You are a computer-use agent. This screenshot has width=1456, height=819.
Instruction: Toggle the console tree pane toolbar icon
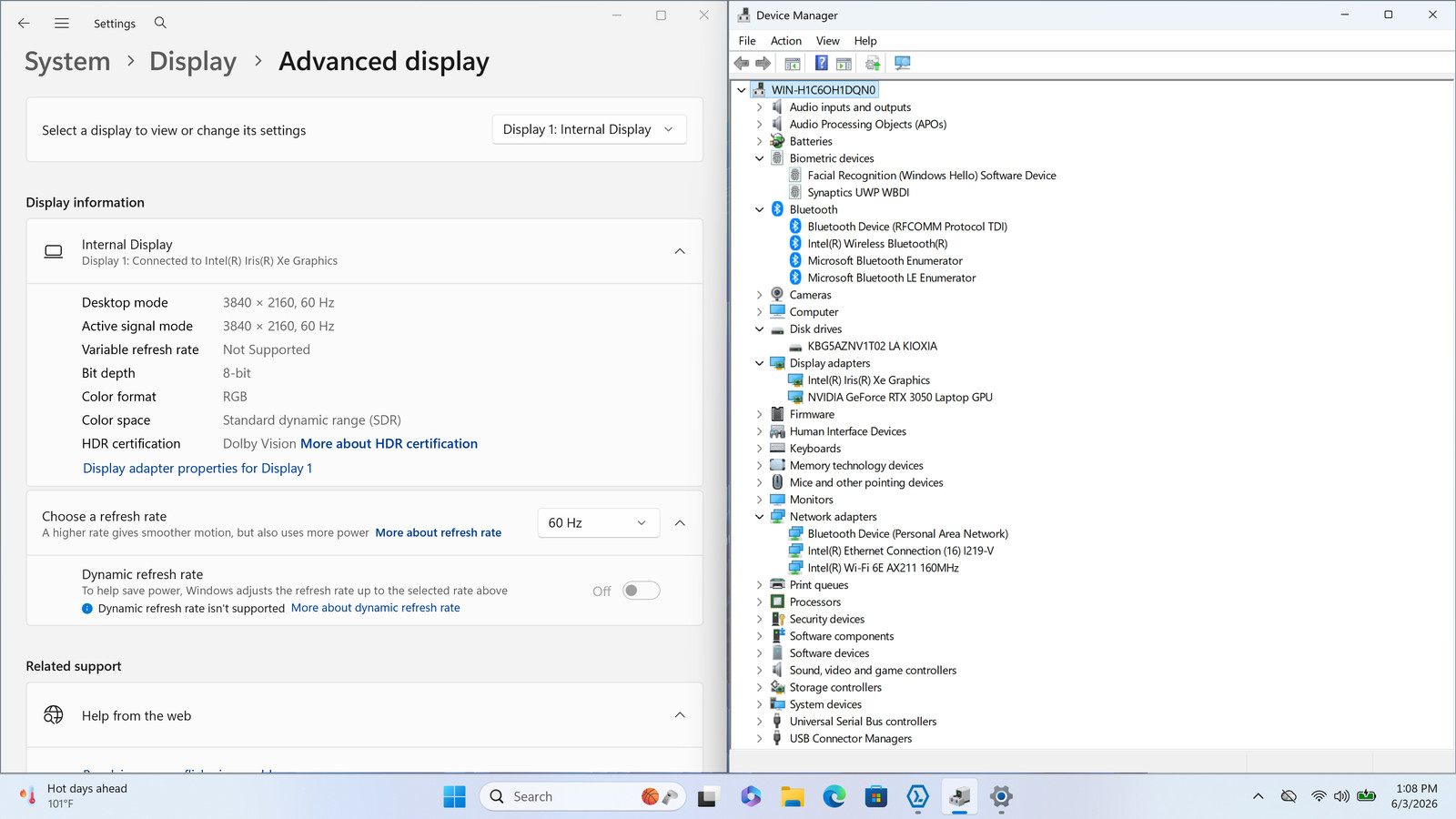793,63
